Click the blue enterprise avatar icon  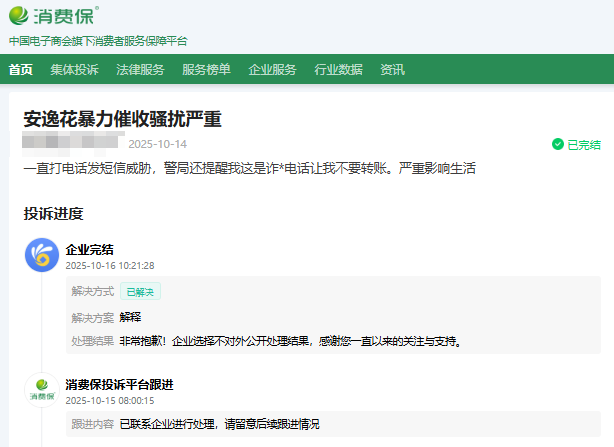click(x=42, y=255)
